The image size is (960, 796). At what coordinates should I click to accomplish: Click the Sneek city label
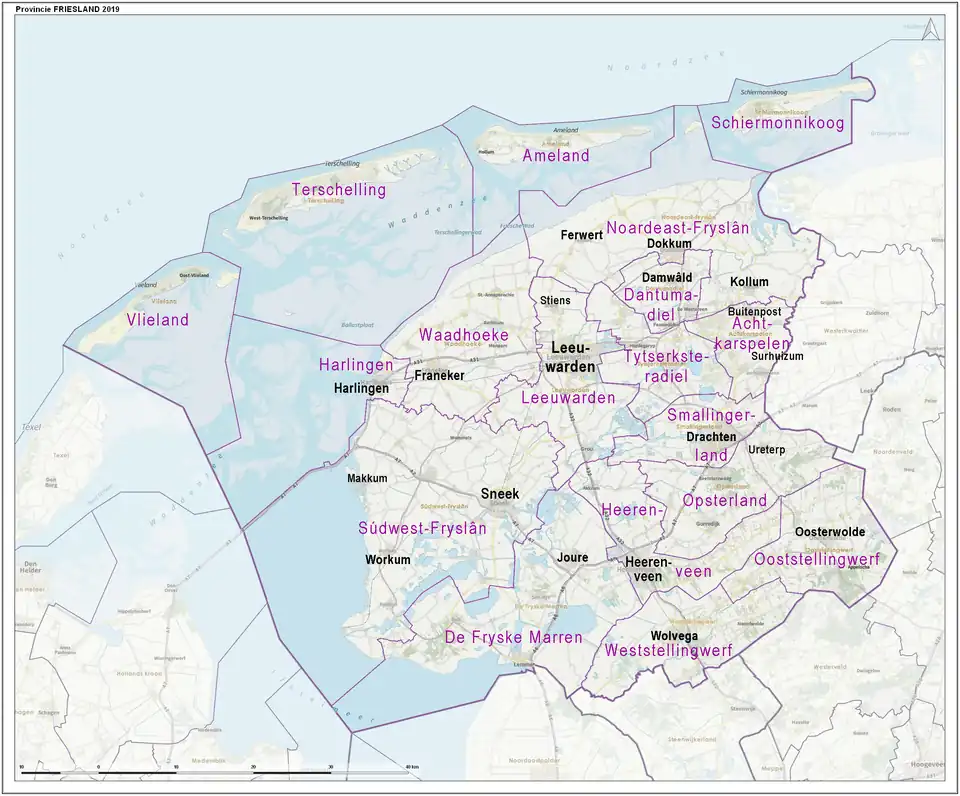500,493
